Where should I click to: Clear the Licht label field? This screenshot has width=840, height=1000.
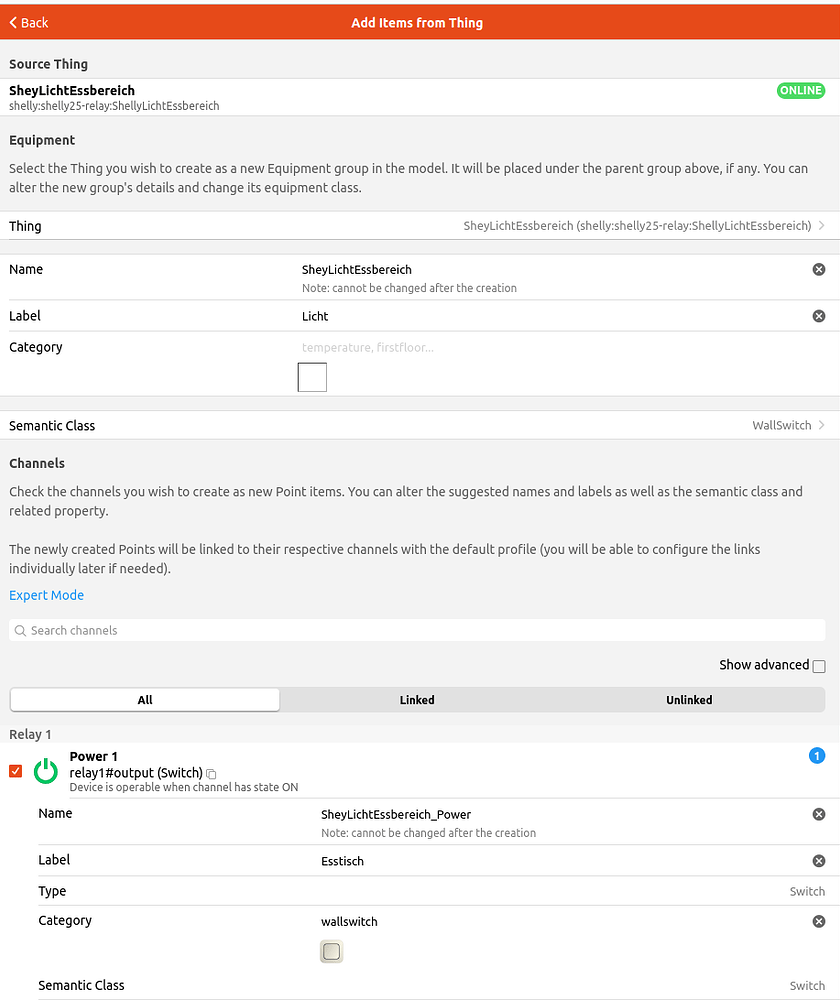(818, 316)
